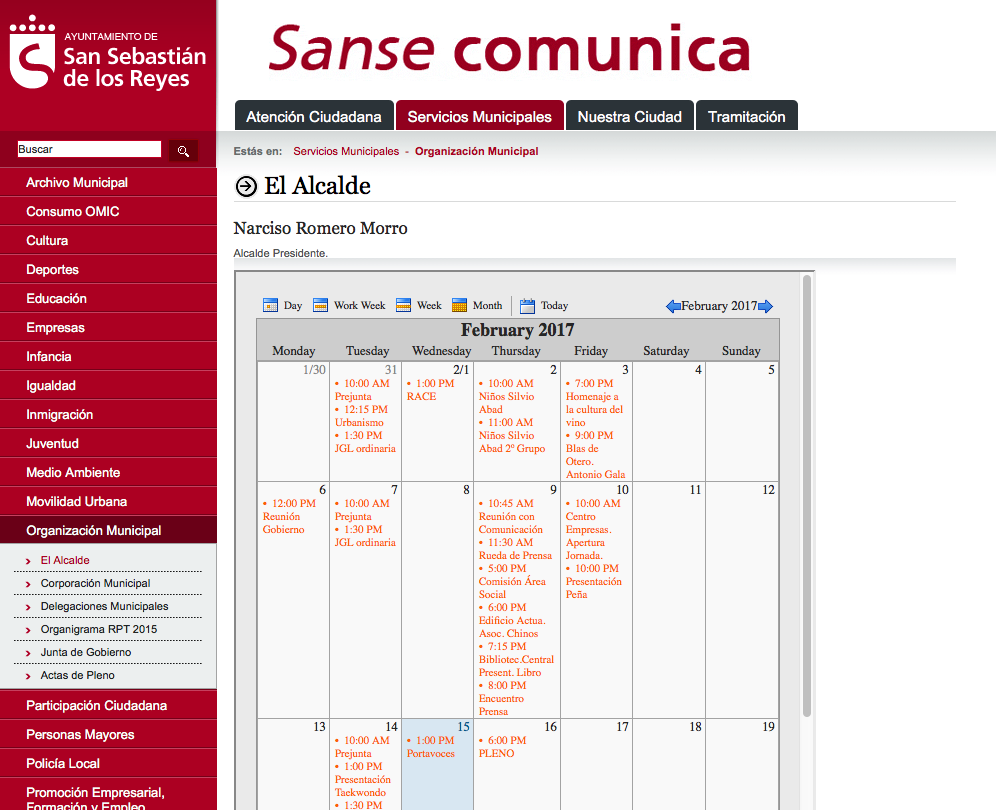The width and height of the screenshot is (996, 810).
Task: Click the chevron beside Actas de Pleno
Action: [28, 676]
